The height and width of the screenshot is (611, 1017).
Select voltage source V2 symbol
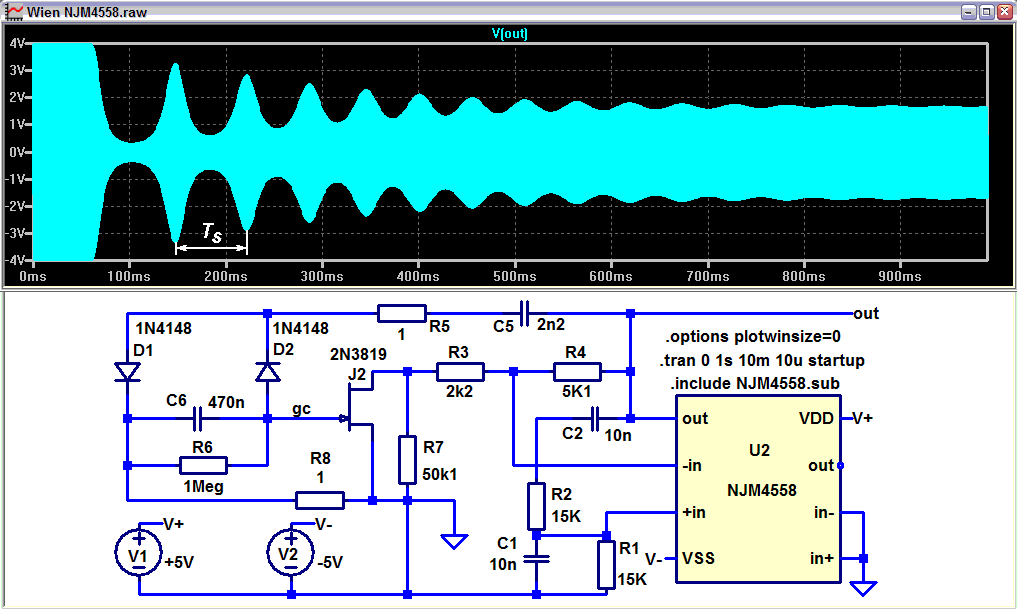click(x=291, y=553)
